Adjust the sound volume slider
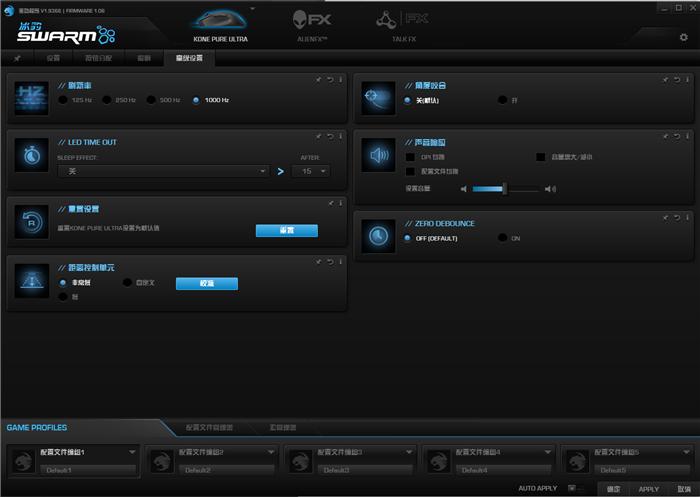Viewport: 700px width, 497px height. click(x=504, y=189)
